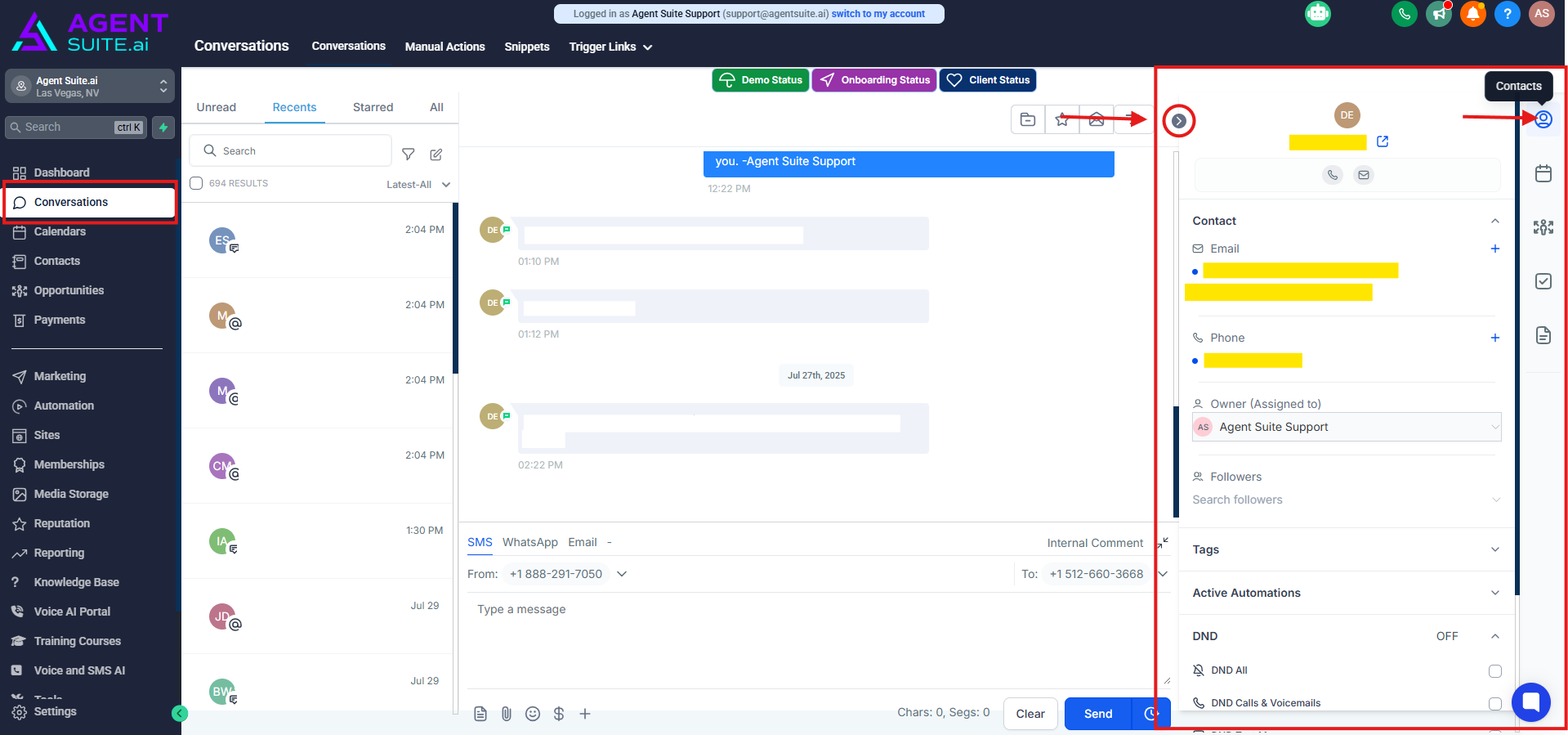Image resolution: width=1568 pixels, height=735 pixels.
Task: Click the Clear message button
Action: click(x=1030, y=714)
